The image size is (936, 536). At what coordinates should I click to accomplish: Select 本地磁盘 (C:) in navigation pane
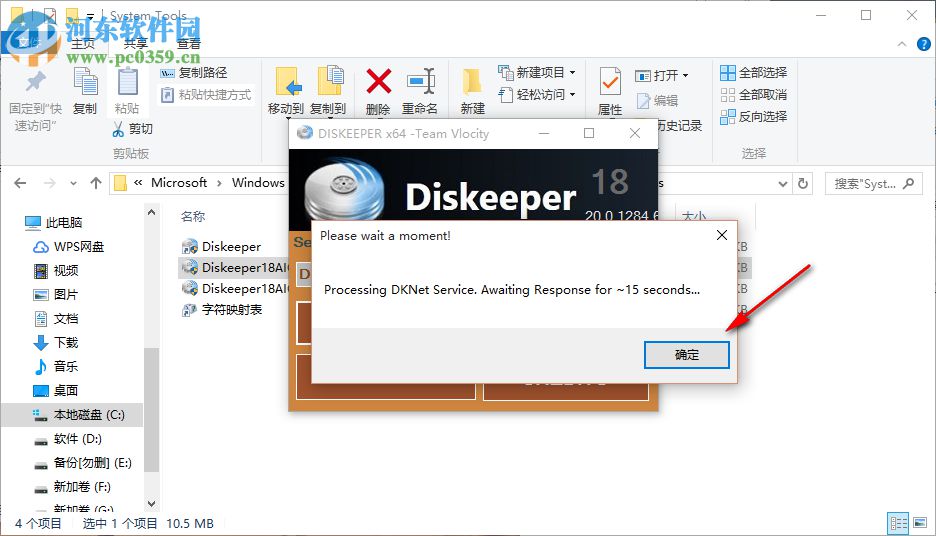[72, 414]
